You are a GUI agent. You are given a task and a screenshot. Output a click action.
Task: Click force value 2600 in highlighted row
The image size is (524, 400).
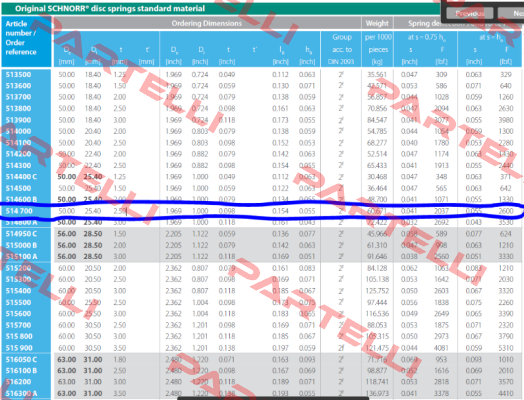[506, 211]
